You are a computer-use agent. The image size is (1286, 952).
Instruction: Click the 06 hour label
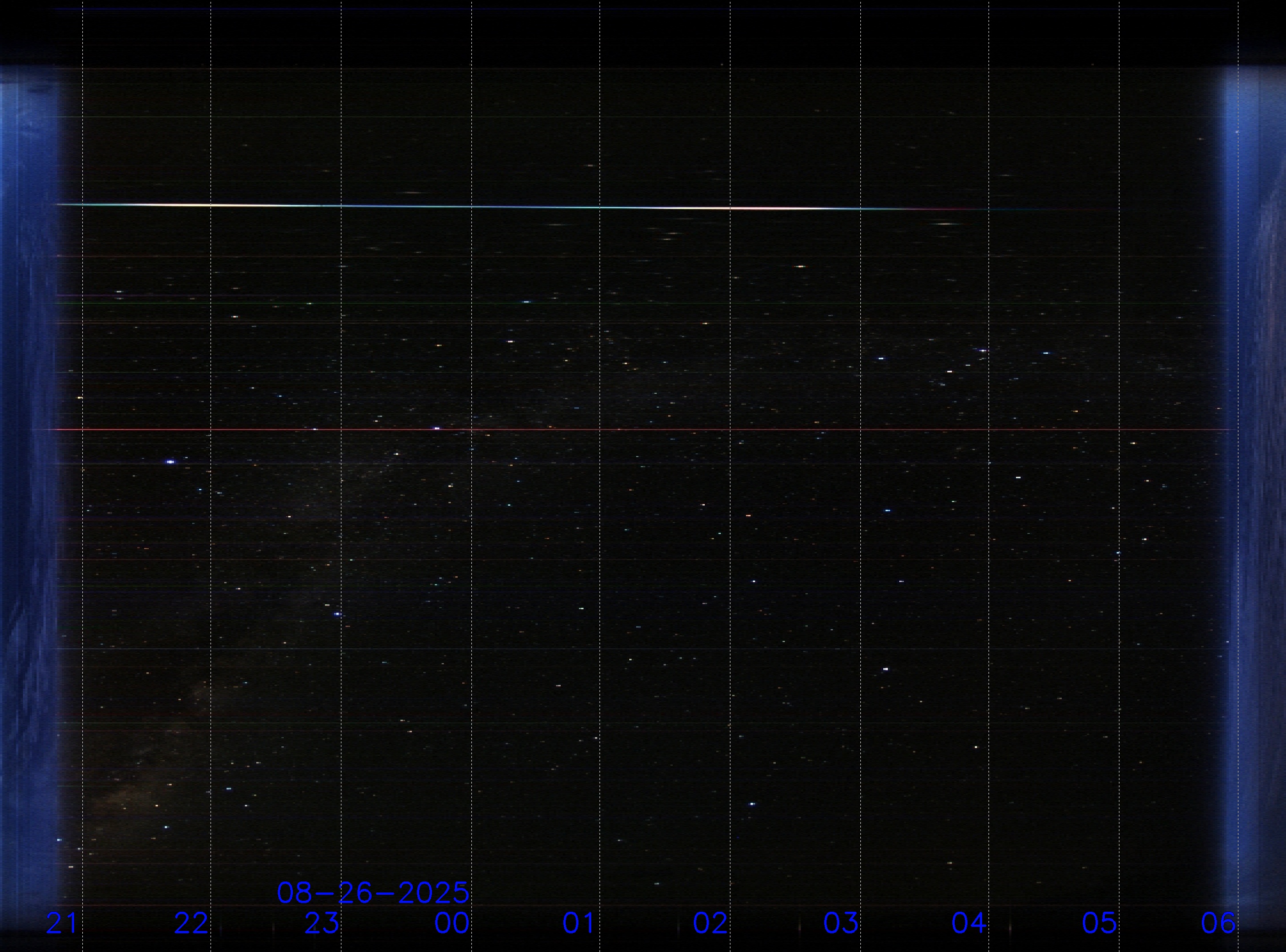(x=1219, y=923)
